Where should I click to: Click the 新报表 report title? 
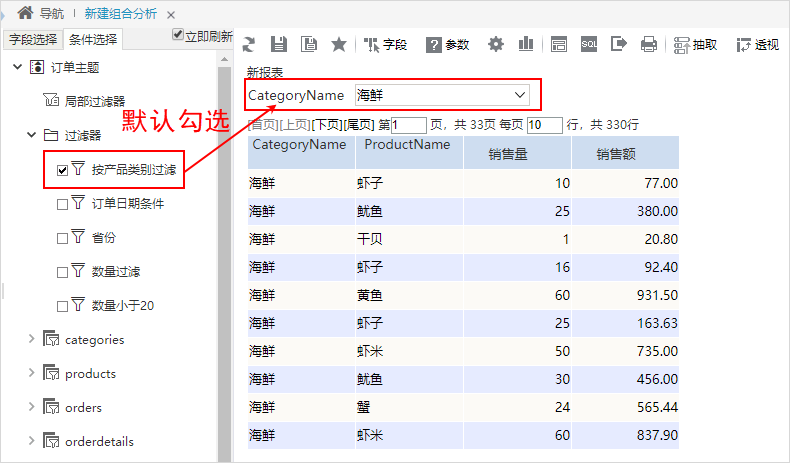click(x=265, y=73)
